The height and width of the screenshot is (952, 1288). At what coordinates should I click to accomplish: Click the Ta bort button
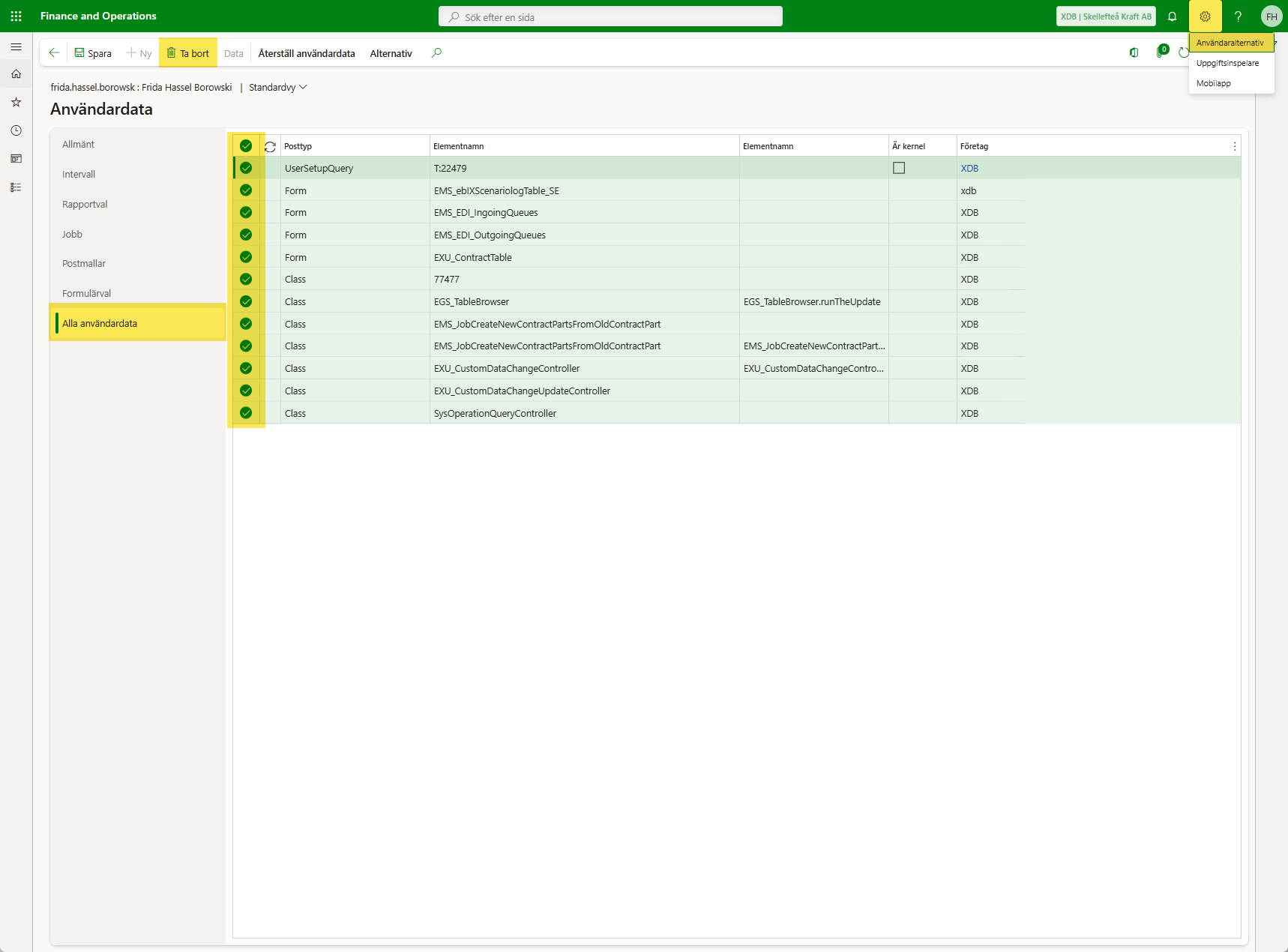pos(188,53)
